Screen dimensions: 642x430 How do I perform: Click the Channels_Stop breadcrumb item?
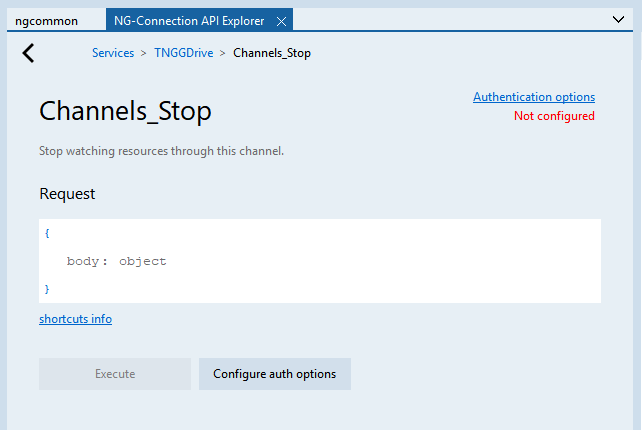tap(271, 53)
